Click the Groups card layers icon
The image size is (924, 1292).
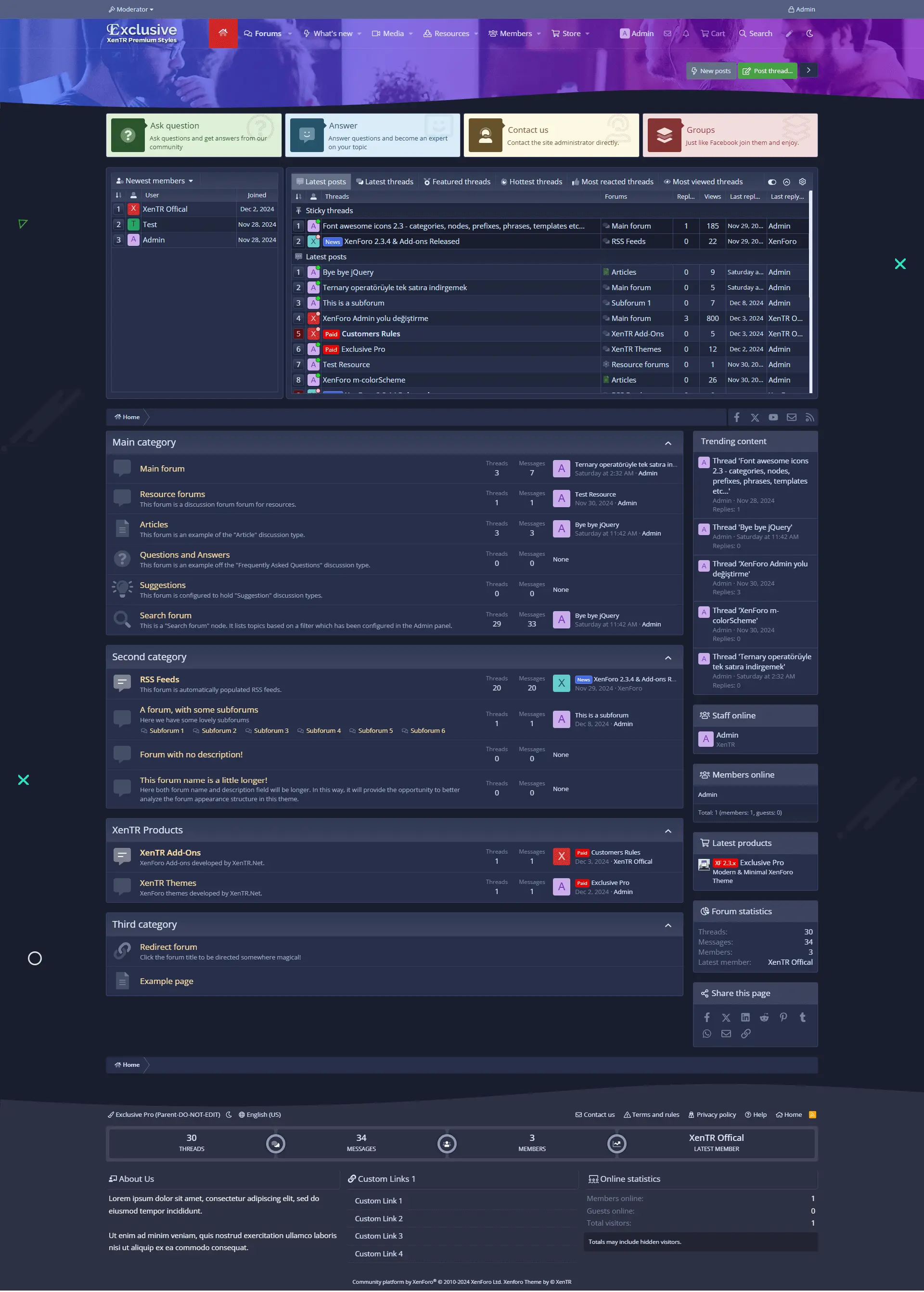click(x=664, y=135)
